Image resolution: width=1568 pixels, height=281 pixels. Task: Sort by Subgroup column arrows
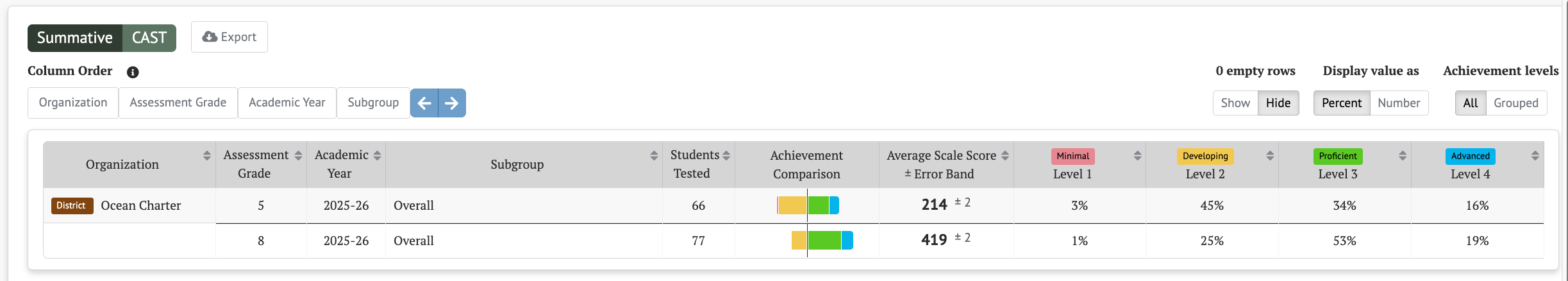pos(654,155)
